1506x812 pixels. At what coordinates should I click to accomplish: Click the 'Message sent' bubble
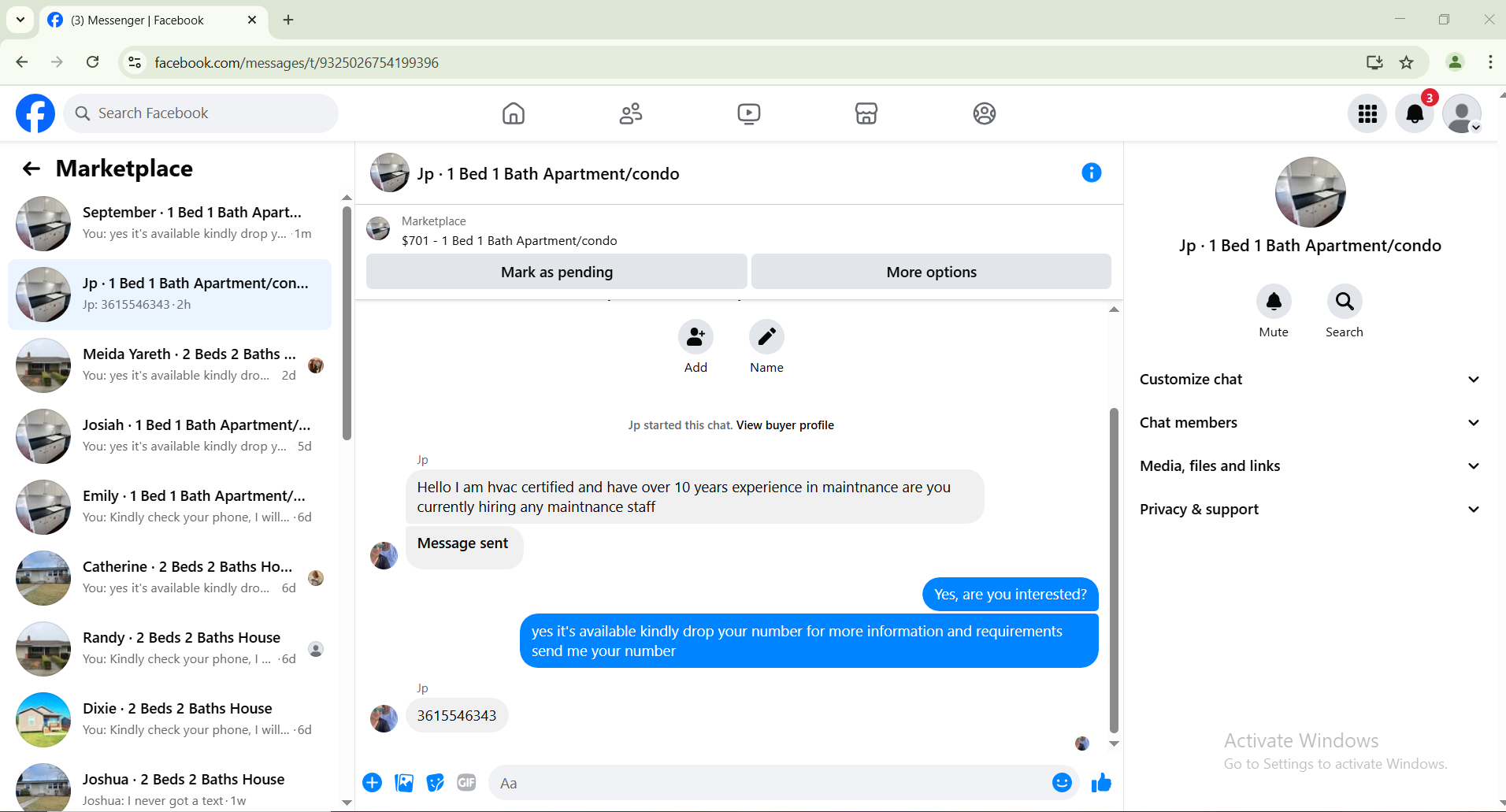(464, 547)
